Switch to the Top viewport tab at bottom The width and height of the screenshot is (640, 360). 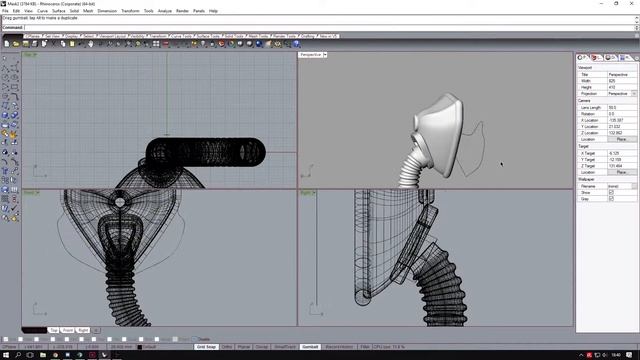tap(53, 330)
